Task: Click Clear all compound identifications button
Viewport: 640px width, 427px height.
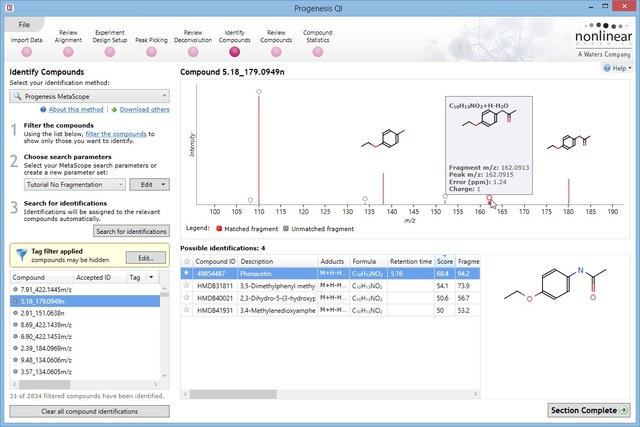Action: [x=89, y=411]
